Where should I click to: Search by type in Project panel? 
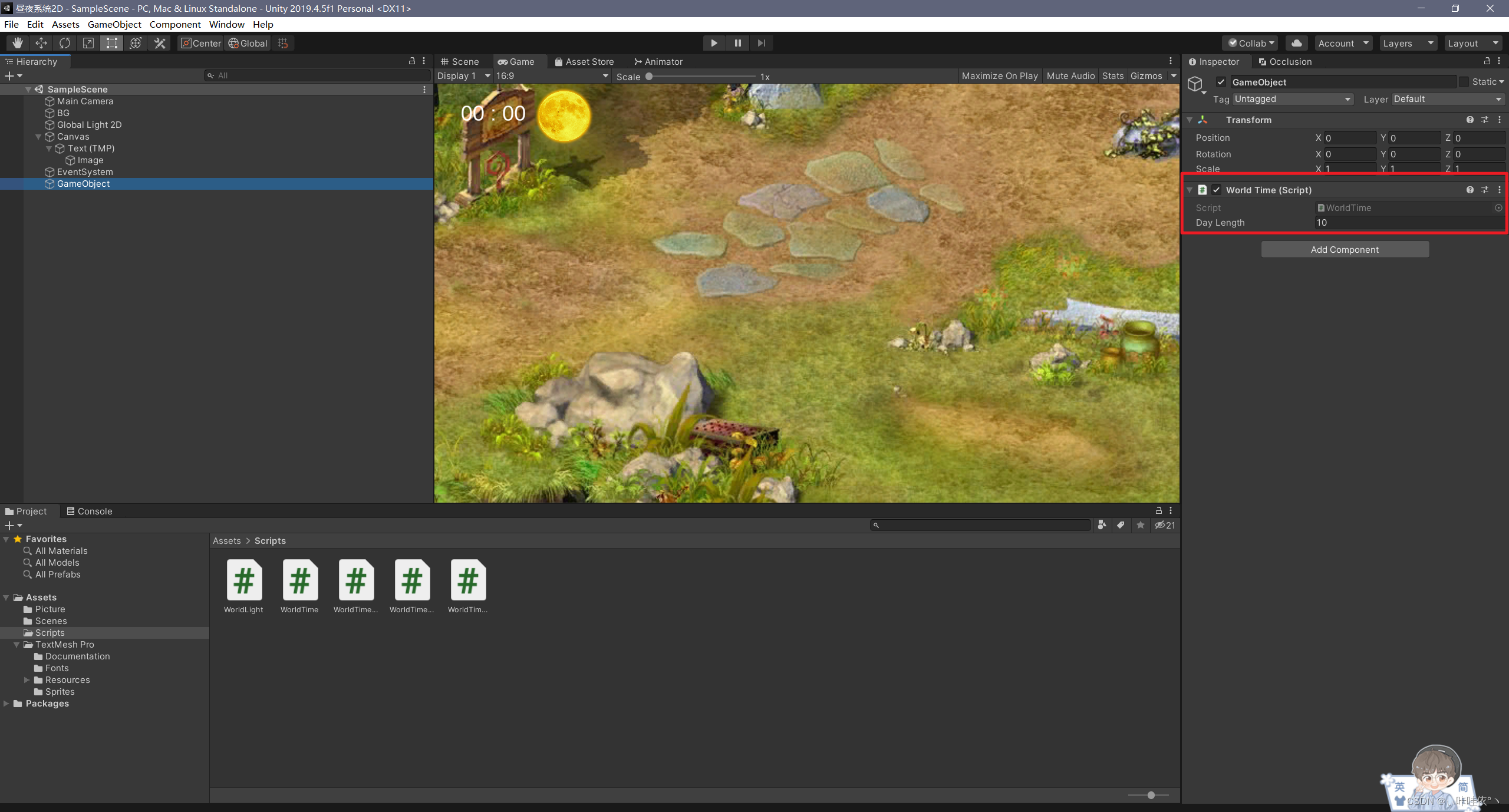(1102, 525)
